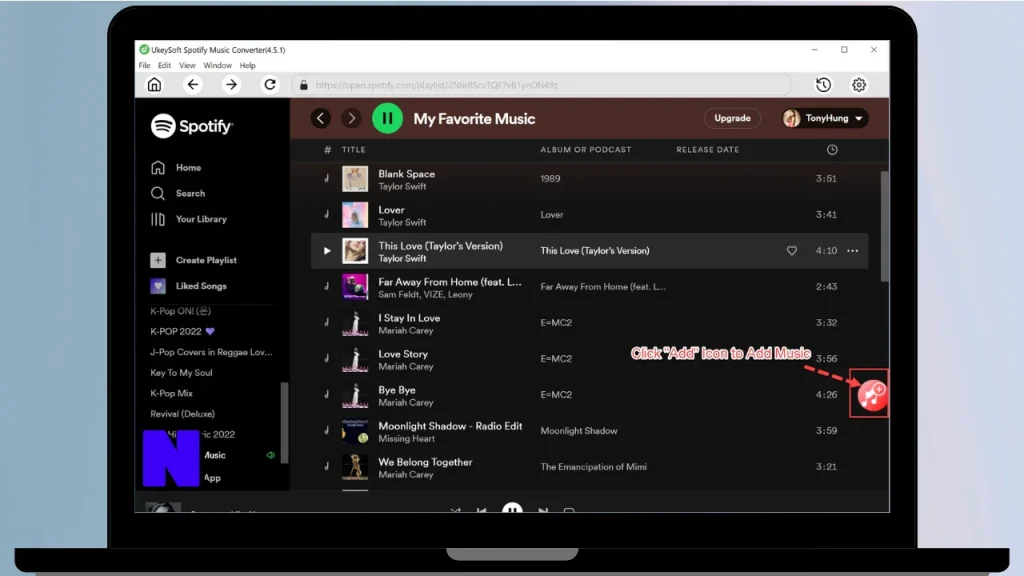This screenshot has height=576, width=1024.
Task: Click Moonlight Shadow album thumbnail
Action: (x=355, y=431)
